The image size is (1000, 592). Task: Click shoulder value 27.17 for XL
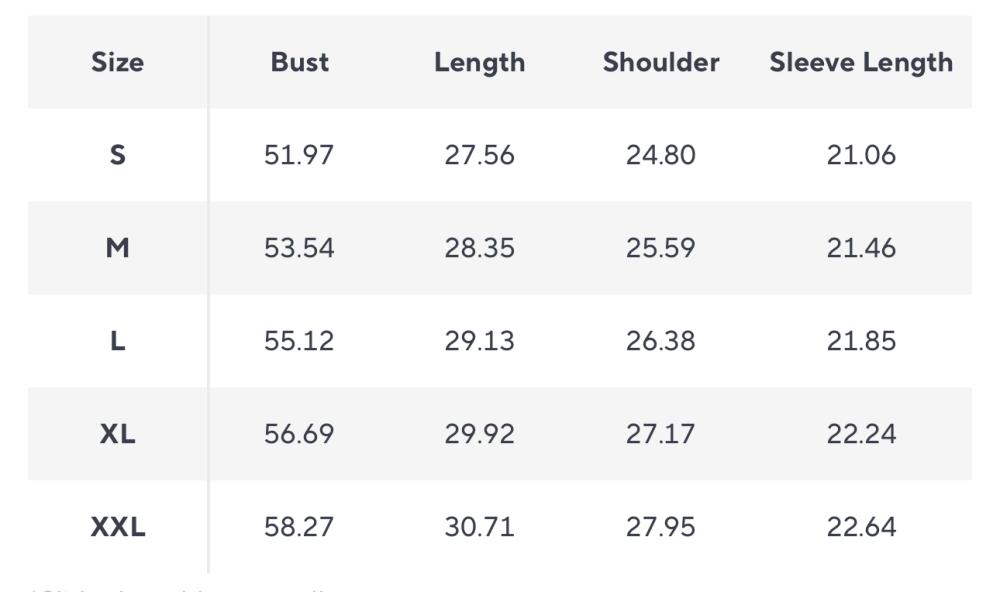[x=660, y=434]
